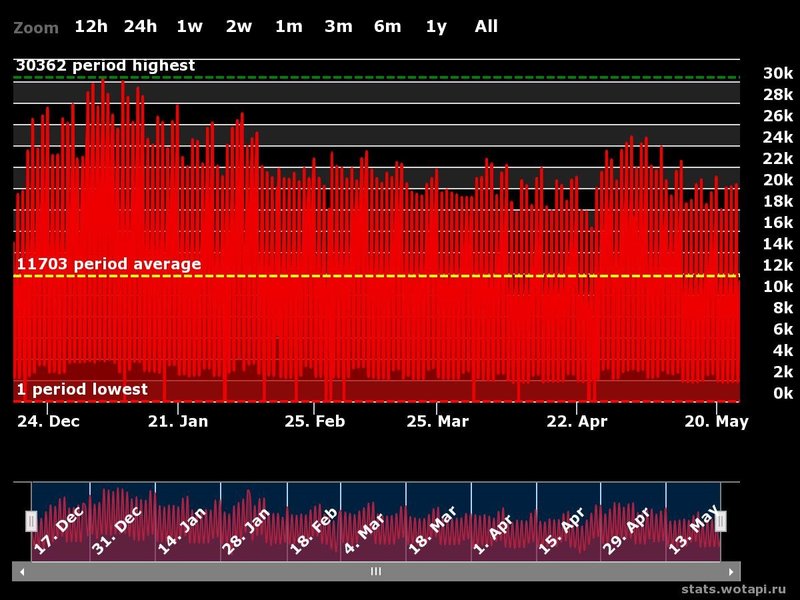Click the 1 period lowest label

80,388
